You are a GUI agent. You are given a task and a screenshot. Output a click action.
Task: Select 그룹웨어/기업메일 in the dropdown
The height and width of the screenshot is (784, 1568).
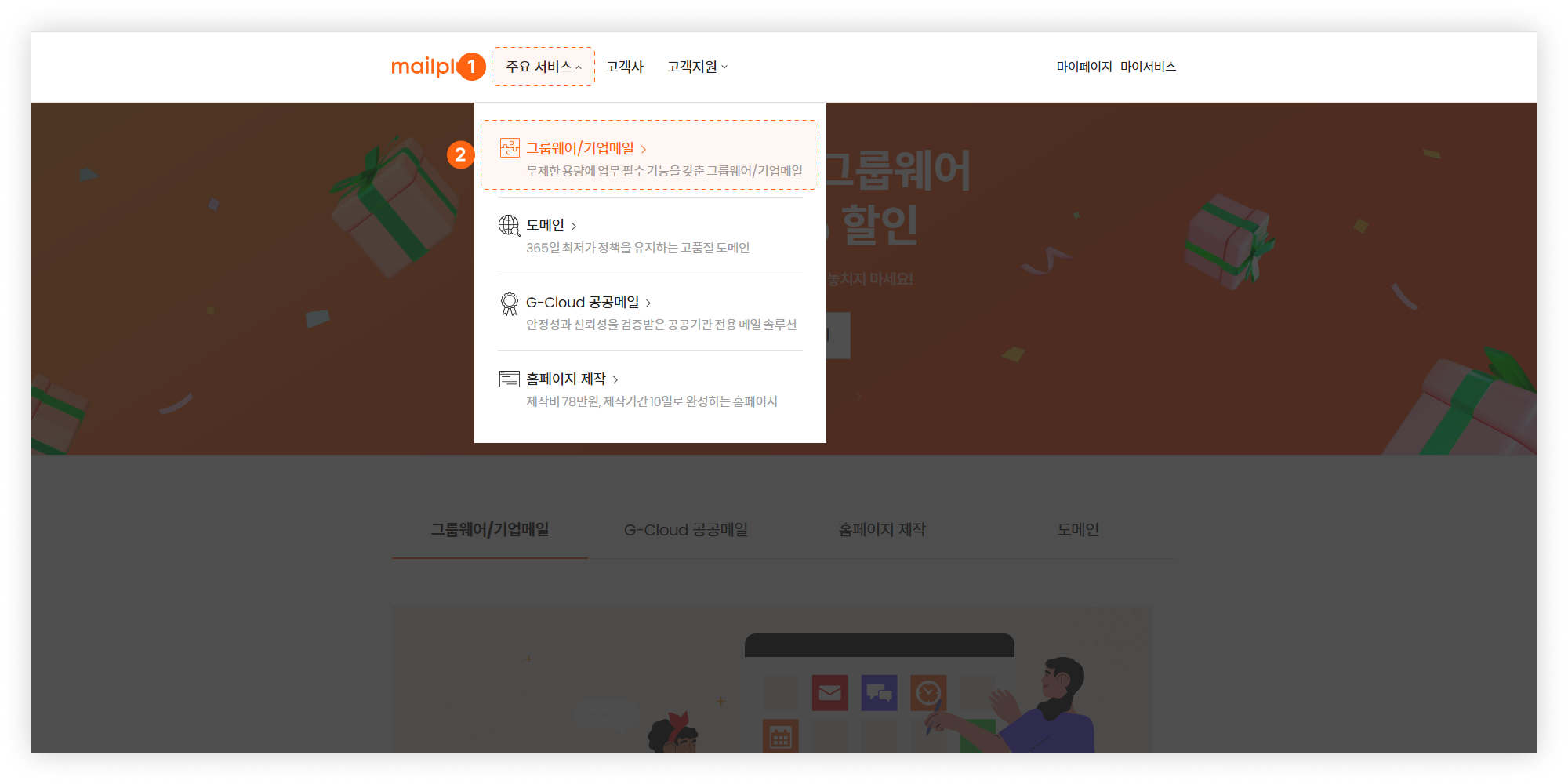[649, 154]
